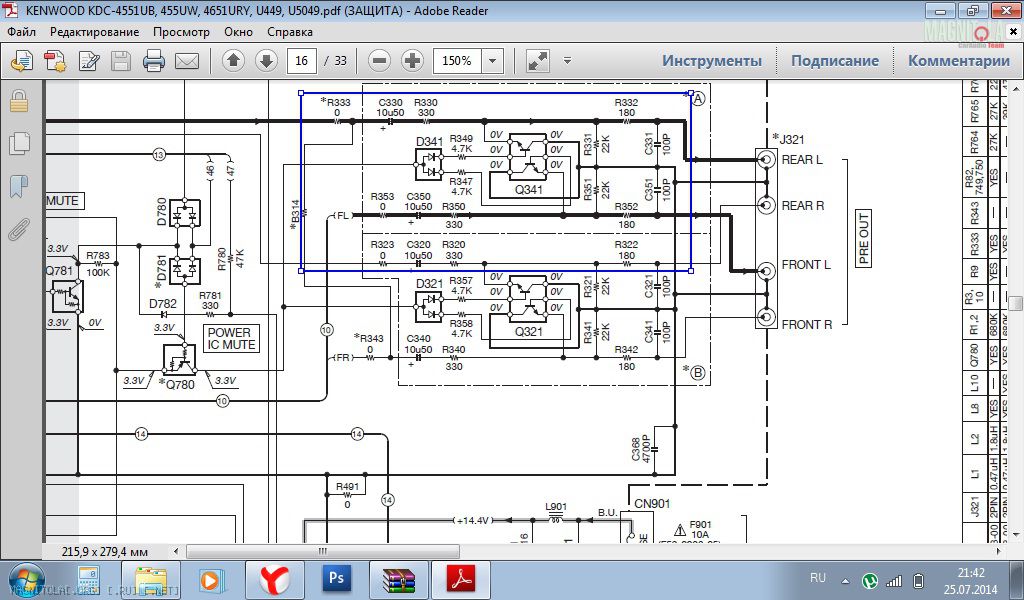This screenshot has width=1024, height=600.
Task: Click the Create PDF toolbar icon
Action: pyautogui.click(x=55, y=61)
